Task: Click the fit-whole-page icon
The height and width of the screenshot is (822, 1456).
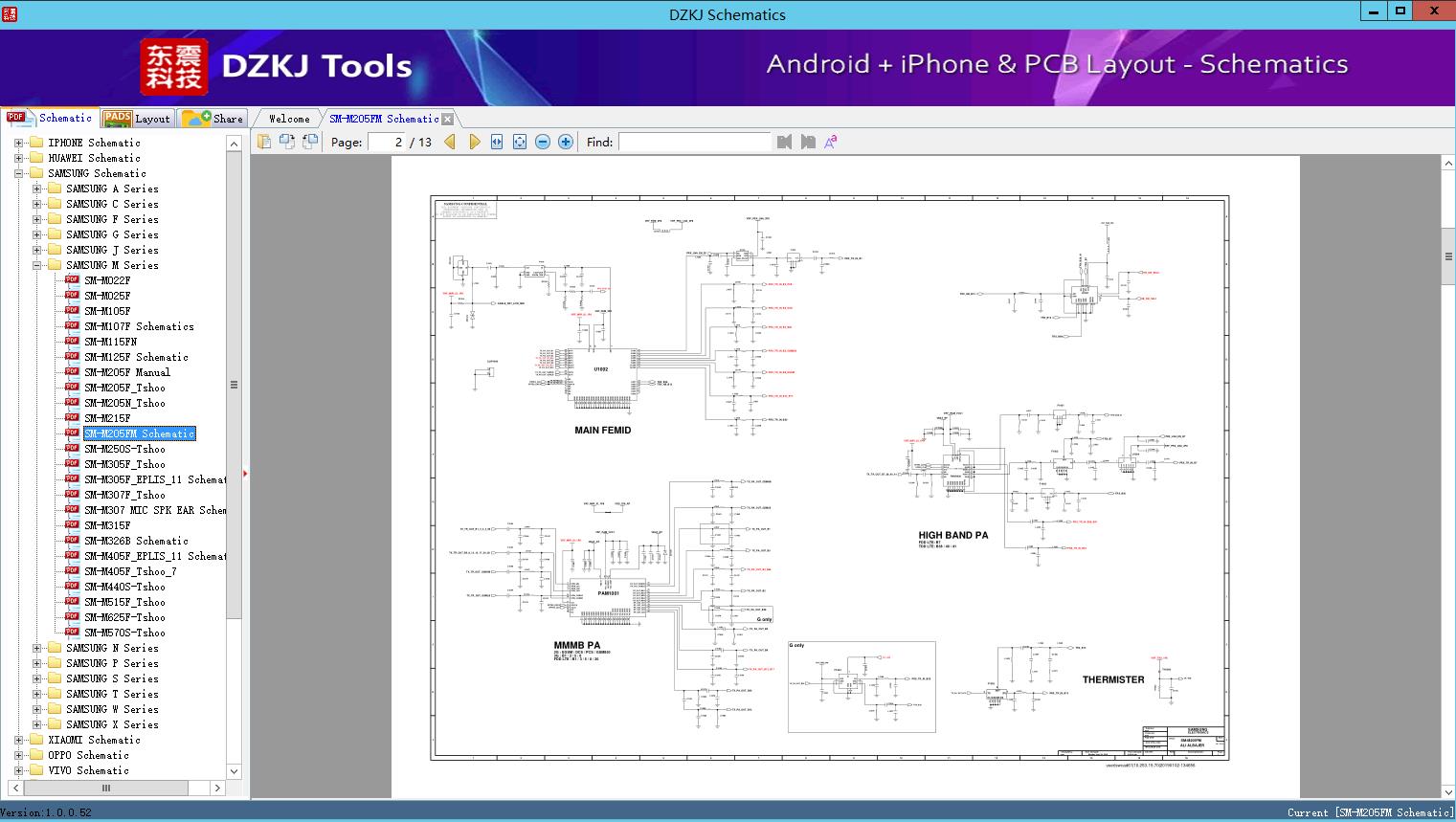Action: click(520, 142)
